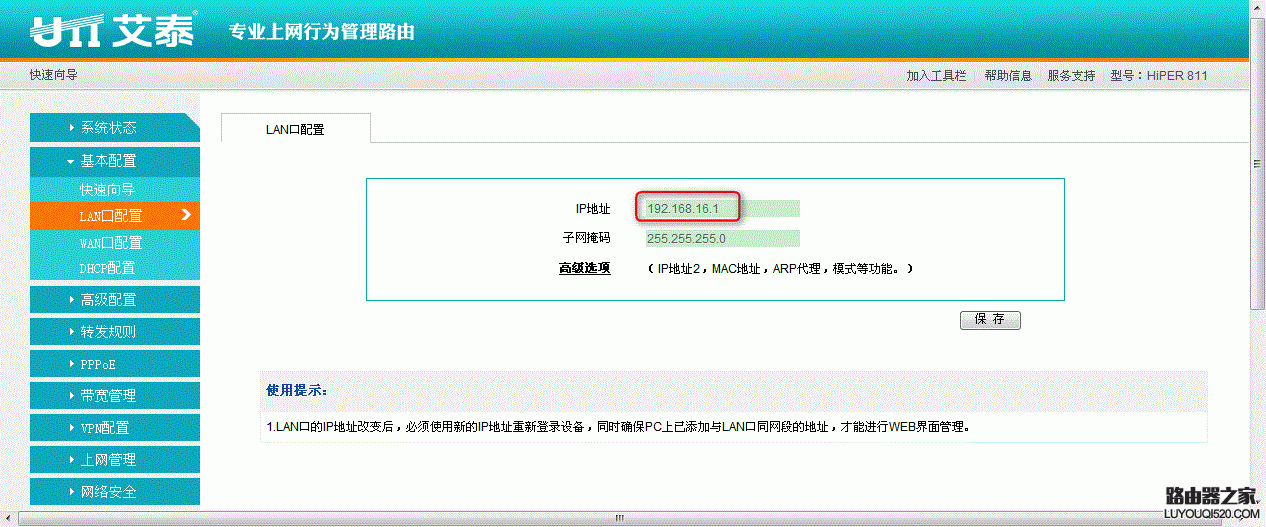Click the 使用提示 heading text
The height and width of the screenshot is (527, 1266).
click(297, 390)
